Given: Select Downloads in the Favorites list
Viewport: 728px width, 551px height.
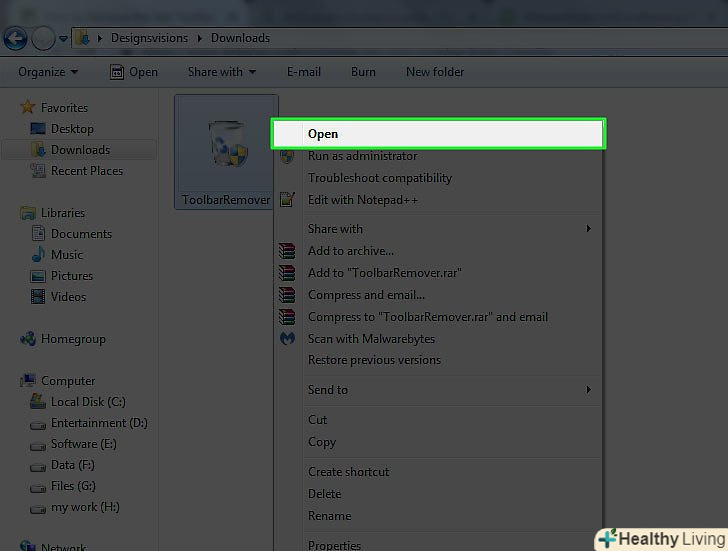Looking at the screenshot, I should (80, 150).
